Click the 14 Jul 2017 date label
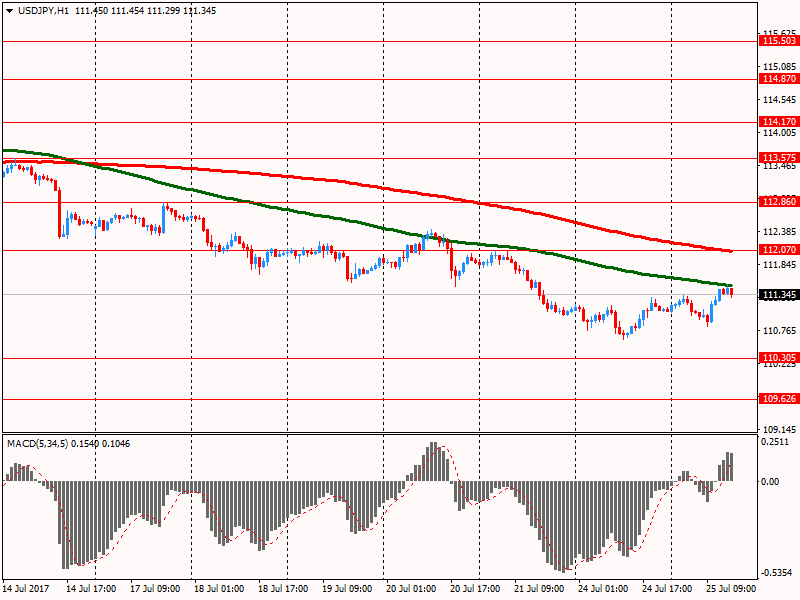 pyautogui.click(x=26, y=588)
